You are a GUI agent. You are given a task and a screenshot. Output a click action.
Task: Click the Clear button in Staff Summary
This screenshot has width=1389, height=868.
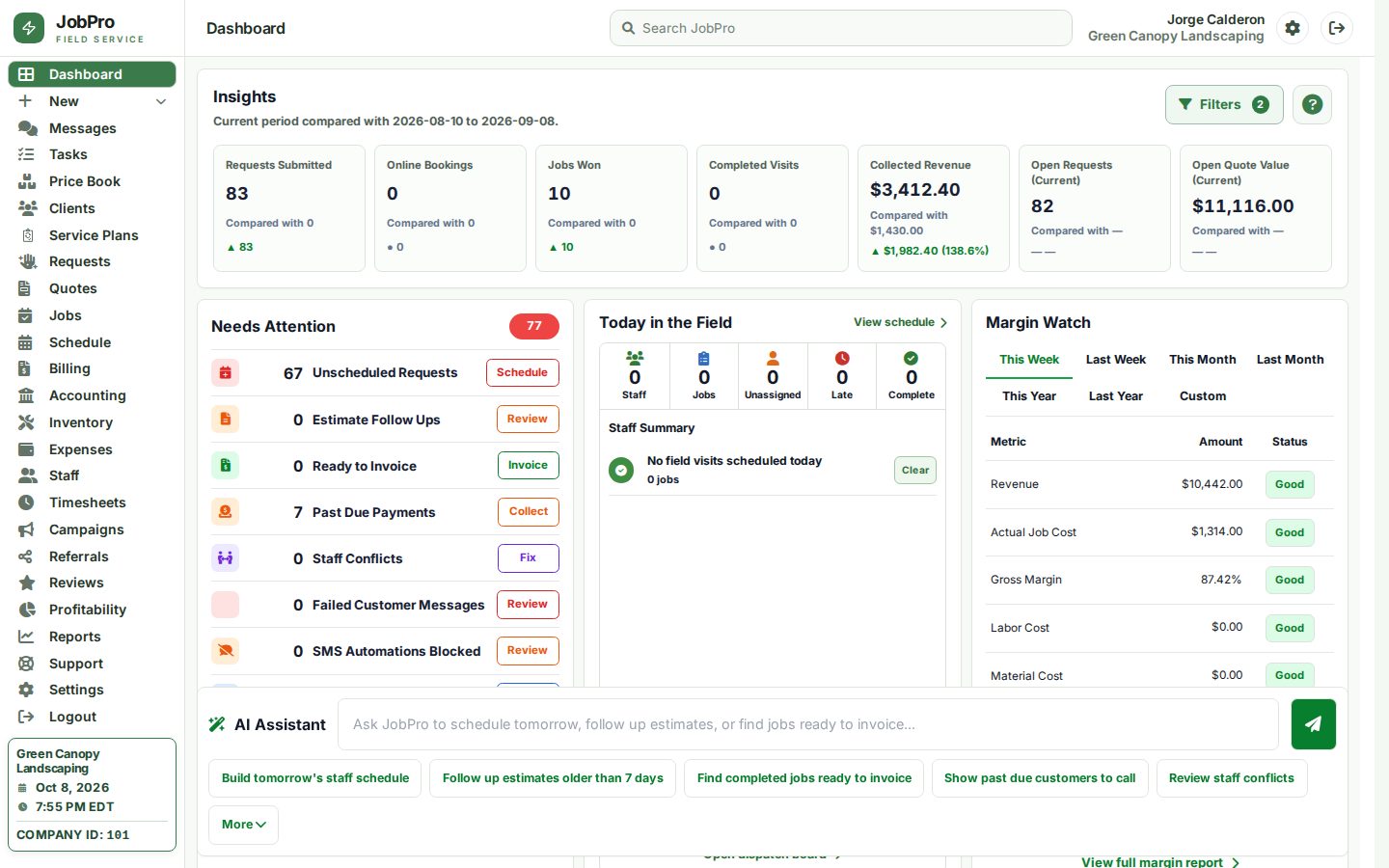915,470
